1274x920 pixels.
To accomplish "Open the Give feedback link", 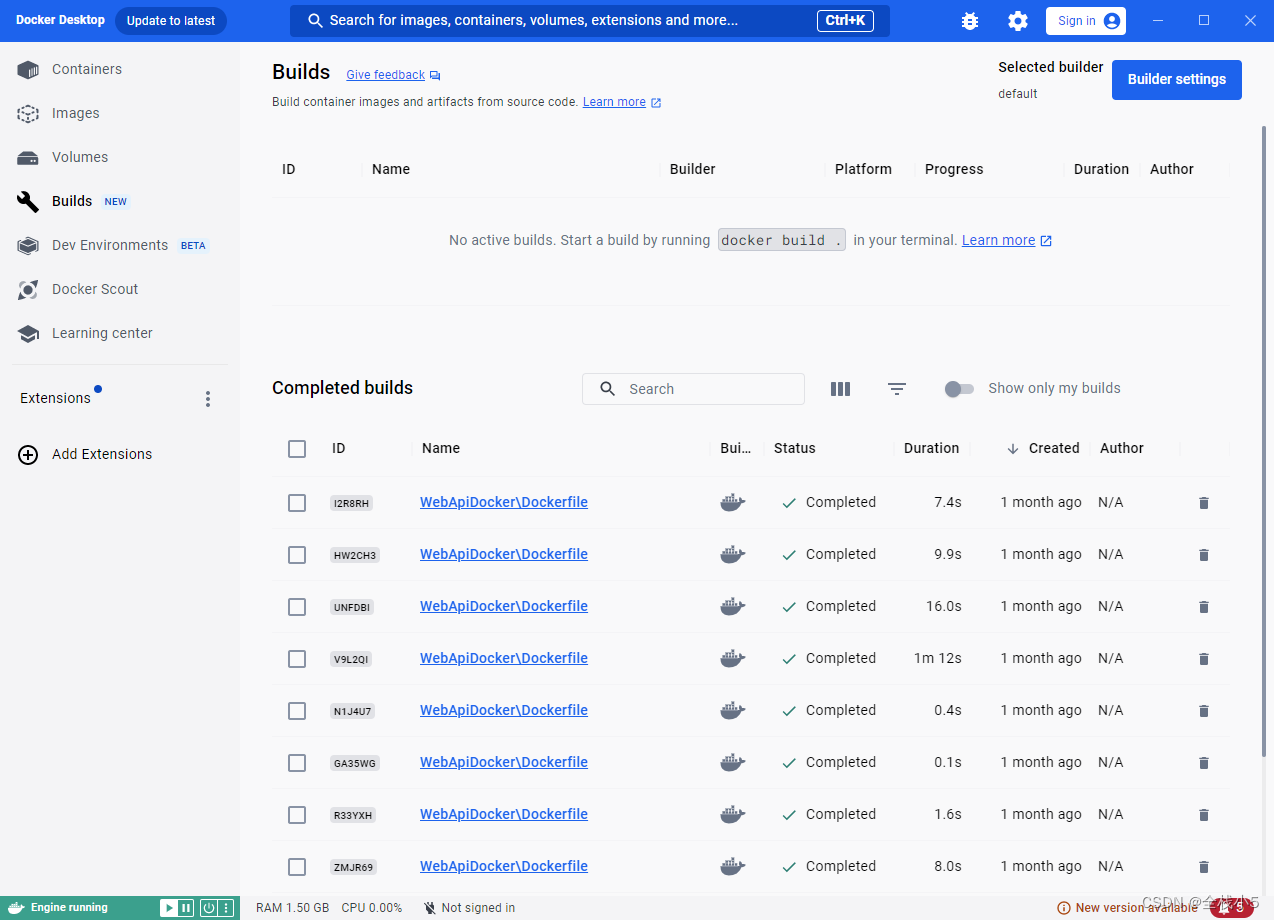I will [x=386, y=76].
